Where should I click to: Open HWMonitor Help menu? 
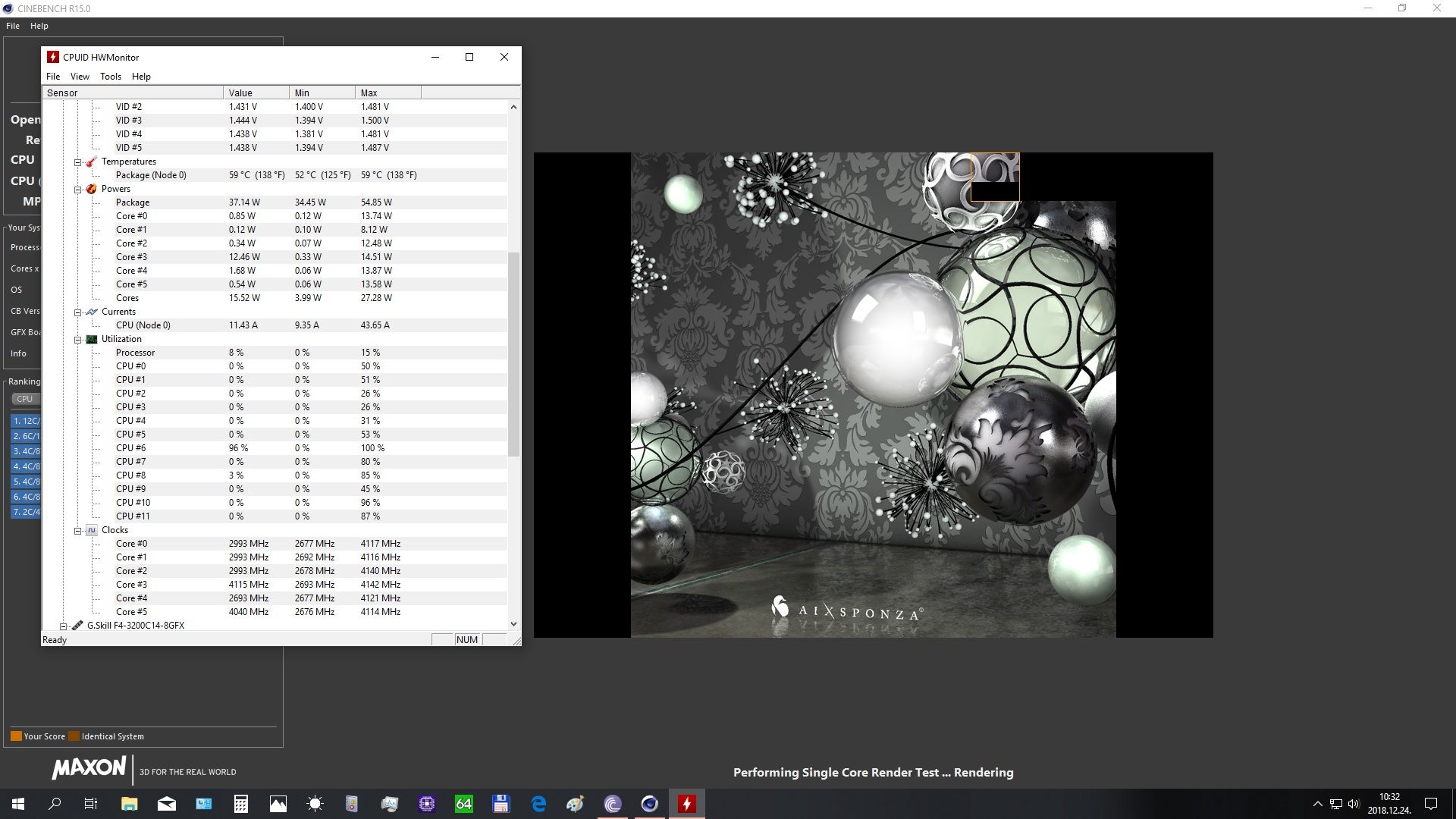[141, 77]
